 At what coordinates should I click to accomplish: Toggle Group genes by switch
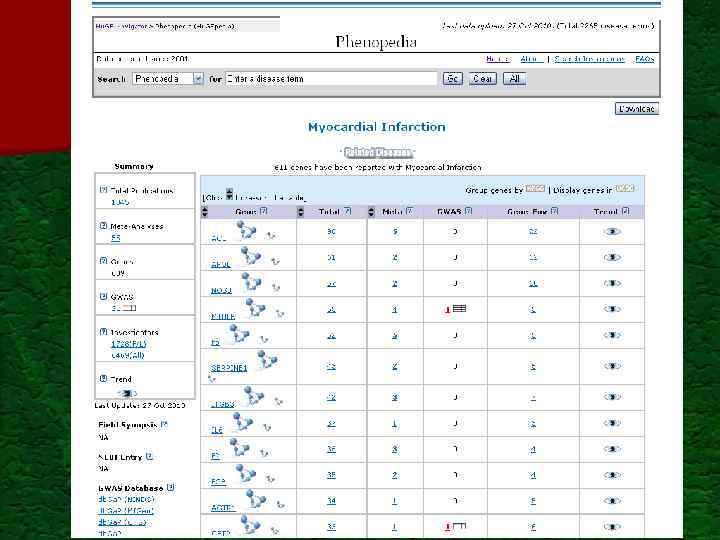535,188
